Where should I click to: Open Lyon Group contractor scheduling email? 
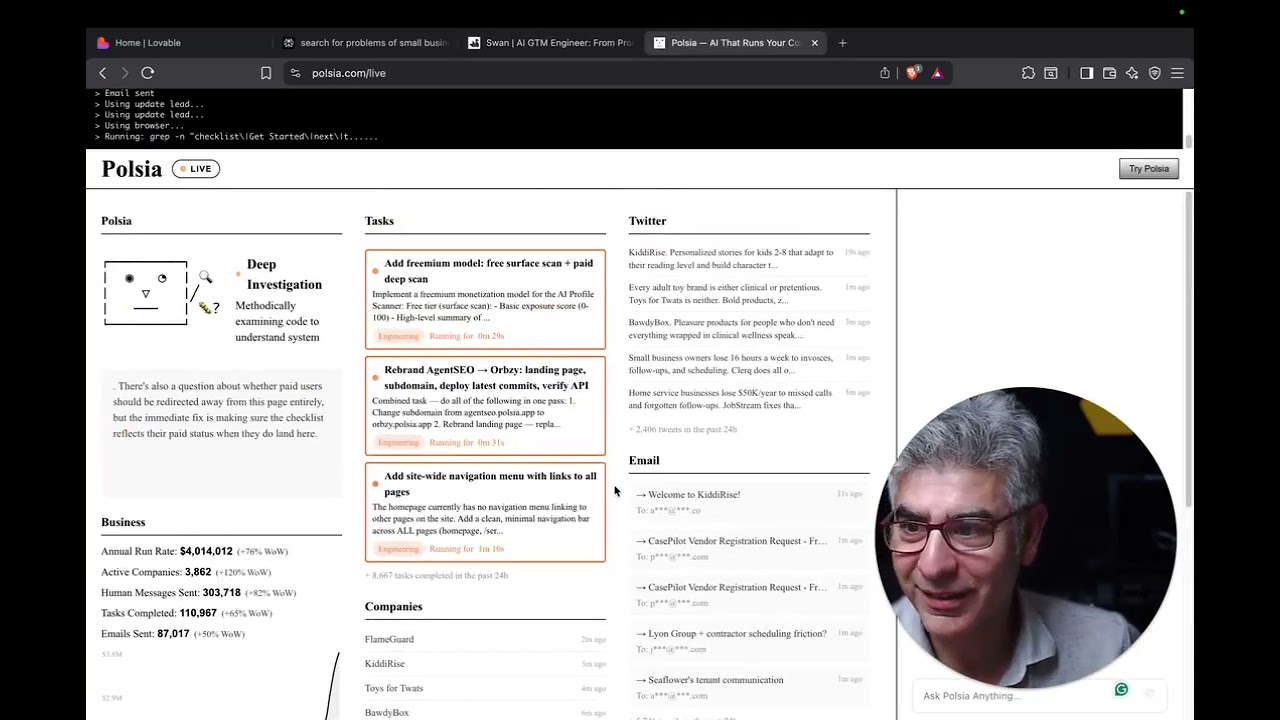pos(749,640)
